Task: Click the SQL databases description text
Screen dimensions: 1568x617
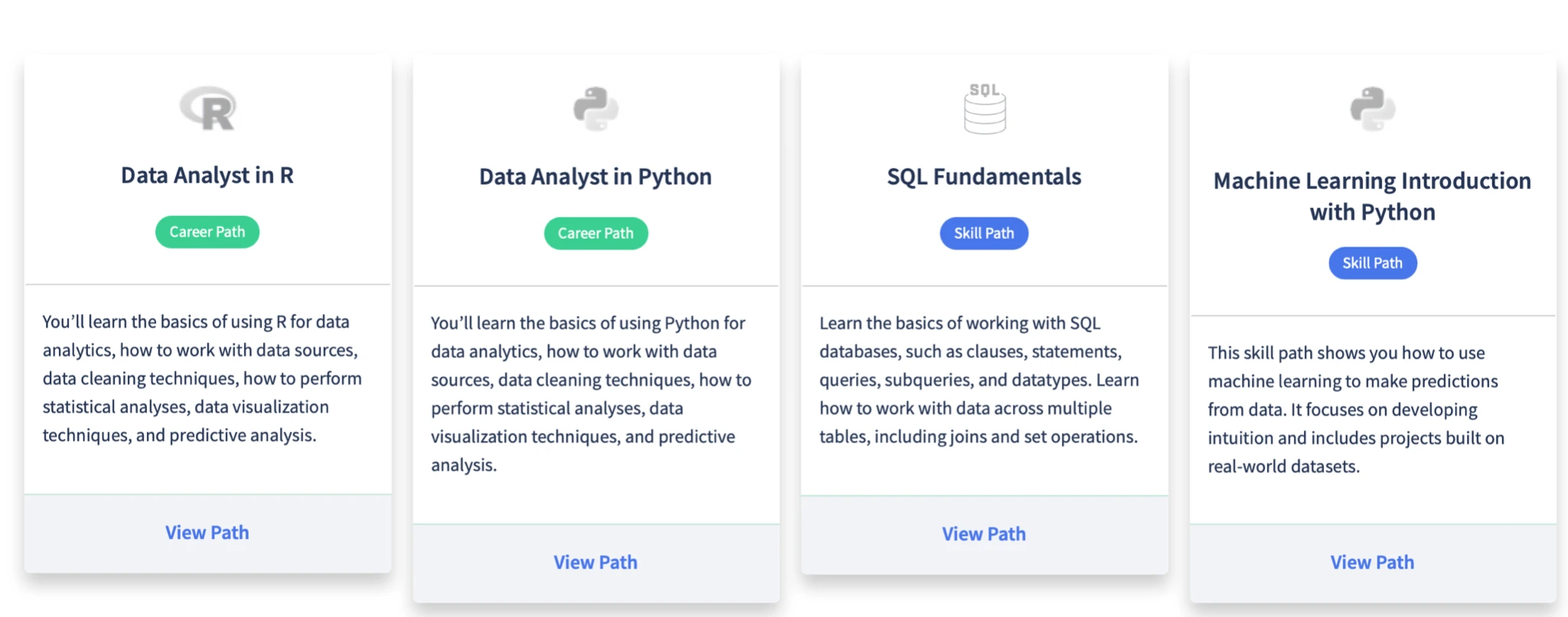Action: point(979,380)
